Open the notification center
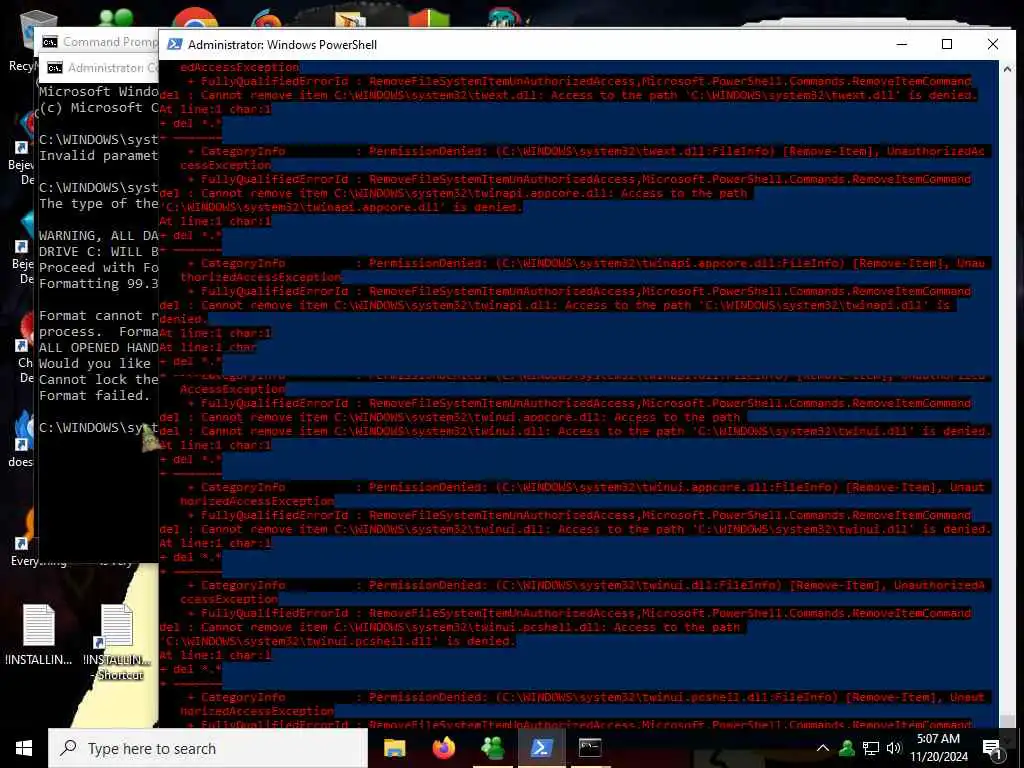Image resolution: width=1024 pixels, height=768 pixels. [992, 749]
